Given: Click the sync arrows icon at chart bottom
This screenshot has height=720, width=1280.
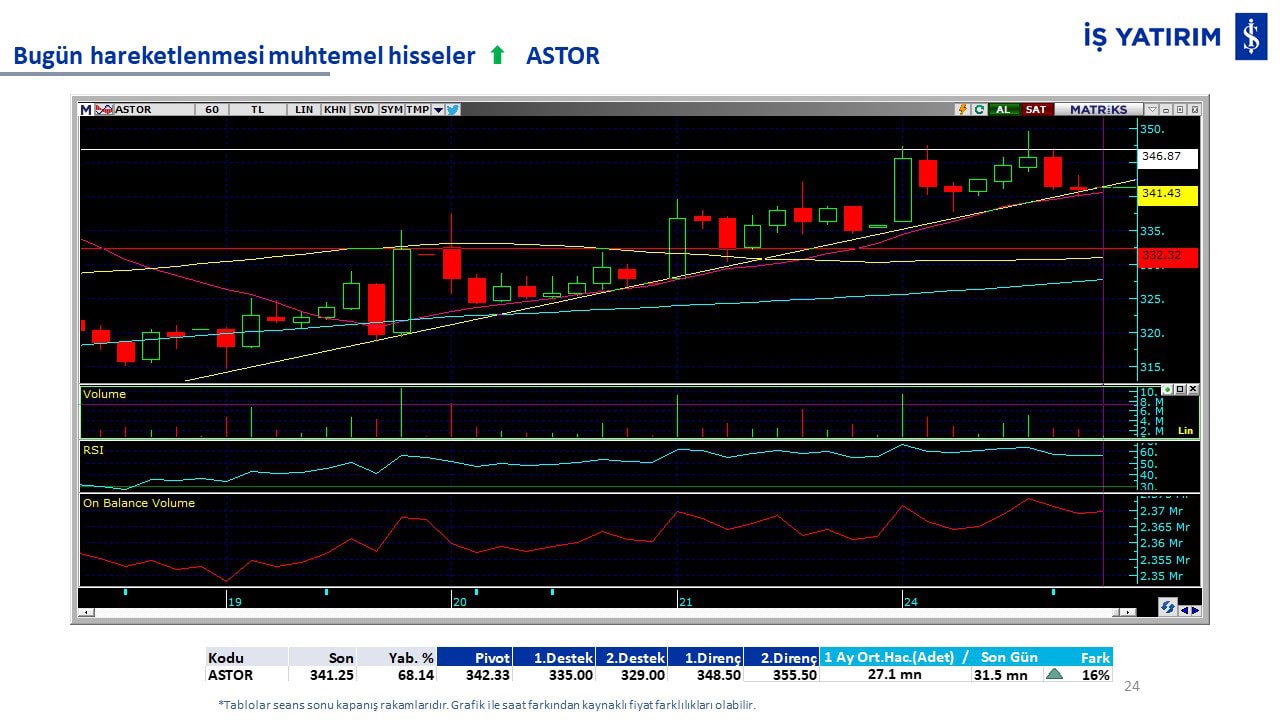Looking at the screenshot, I should pos(1167,606).
